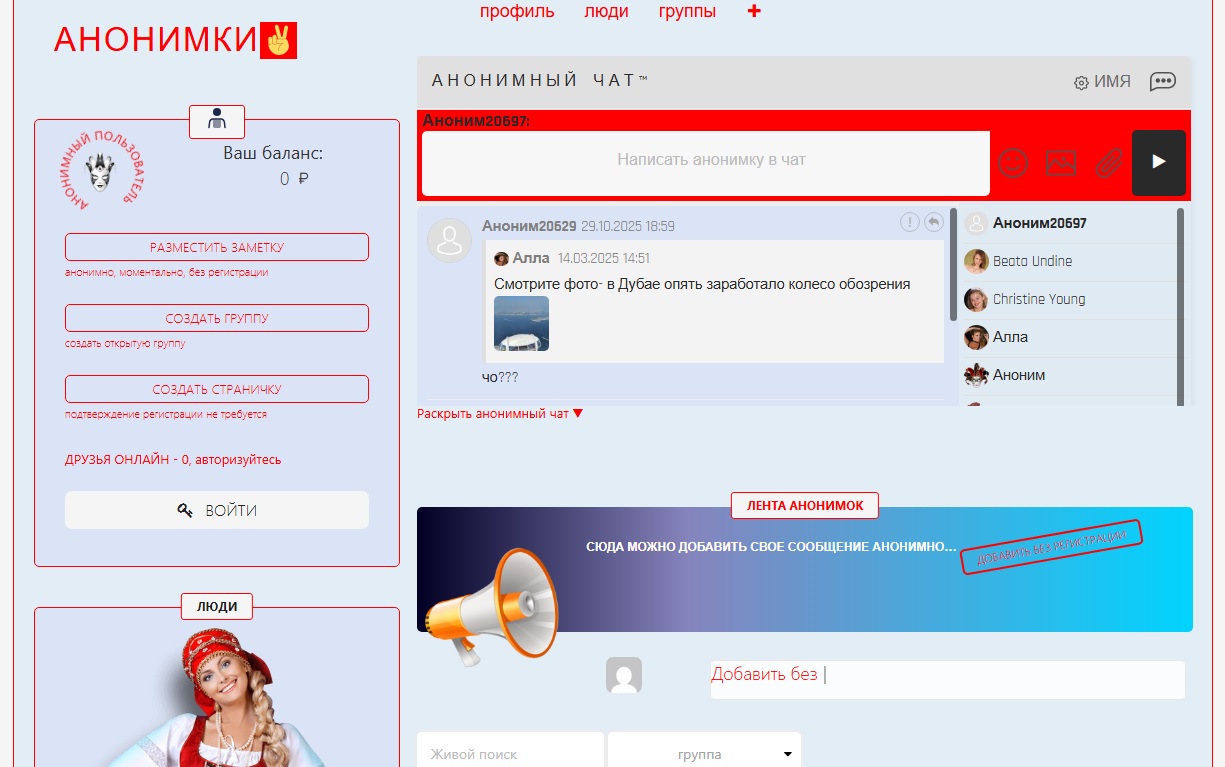Image resolution: width=1225 pixels, height=767 pixels.
Task: Click the gear ИМЯ settings icon
Action: (1081, 83)
